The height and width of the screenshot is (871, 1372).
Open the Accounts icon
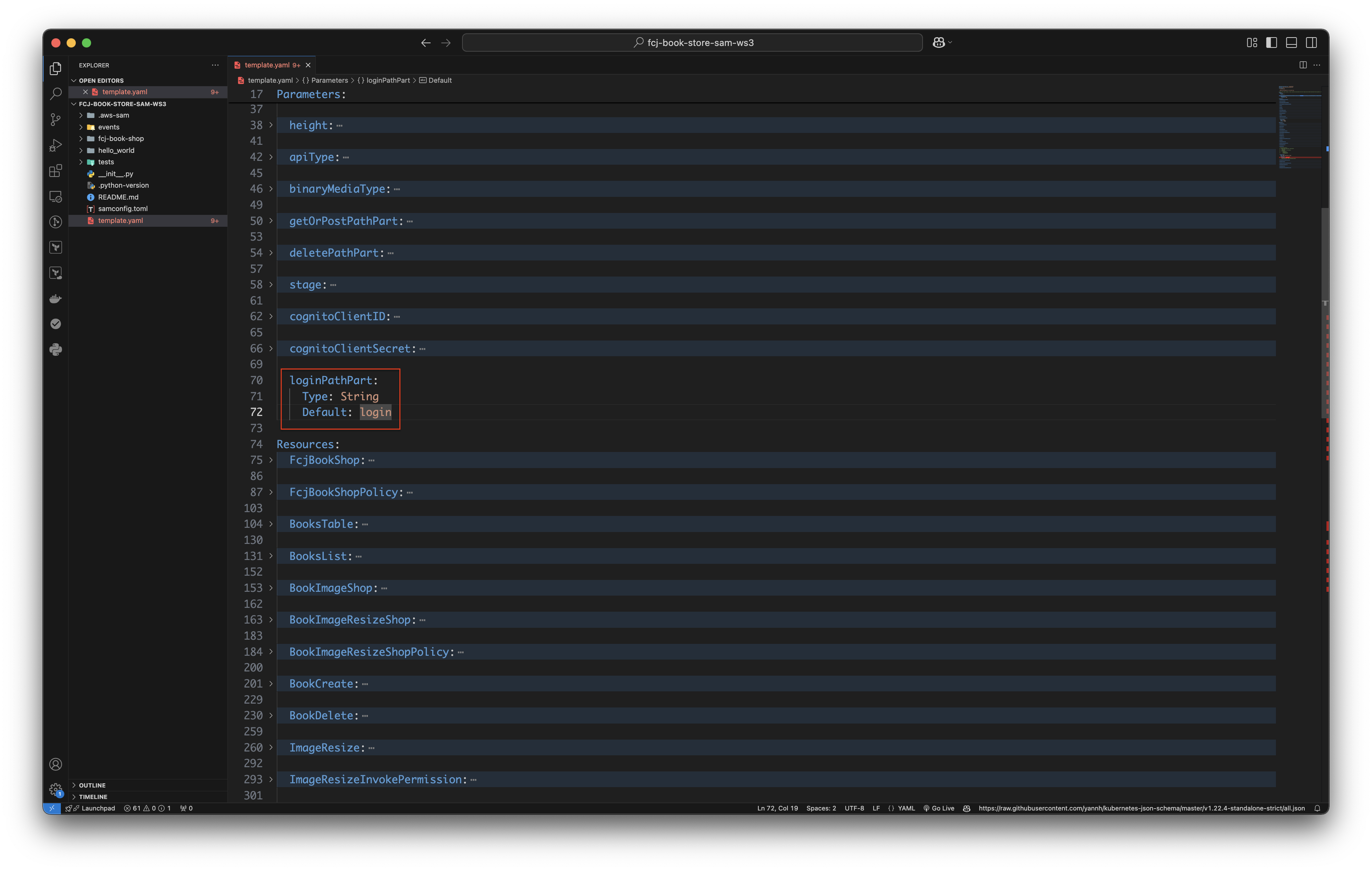[55, 764]
